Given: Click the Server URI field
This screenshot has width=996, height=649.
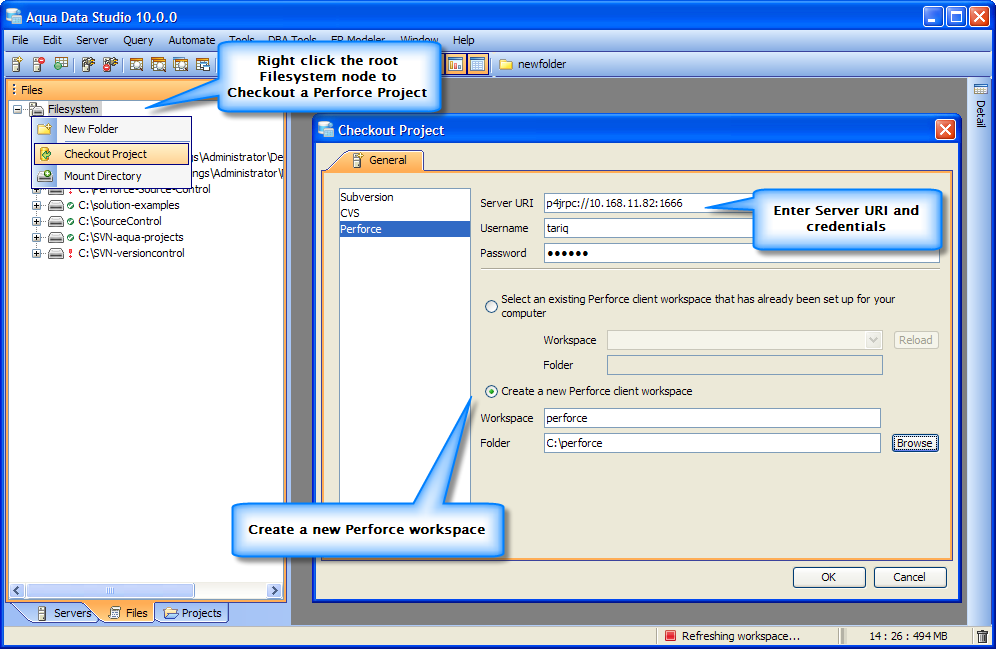Looking at the screenshot, I should (649, 203).
